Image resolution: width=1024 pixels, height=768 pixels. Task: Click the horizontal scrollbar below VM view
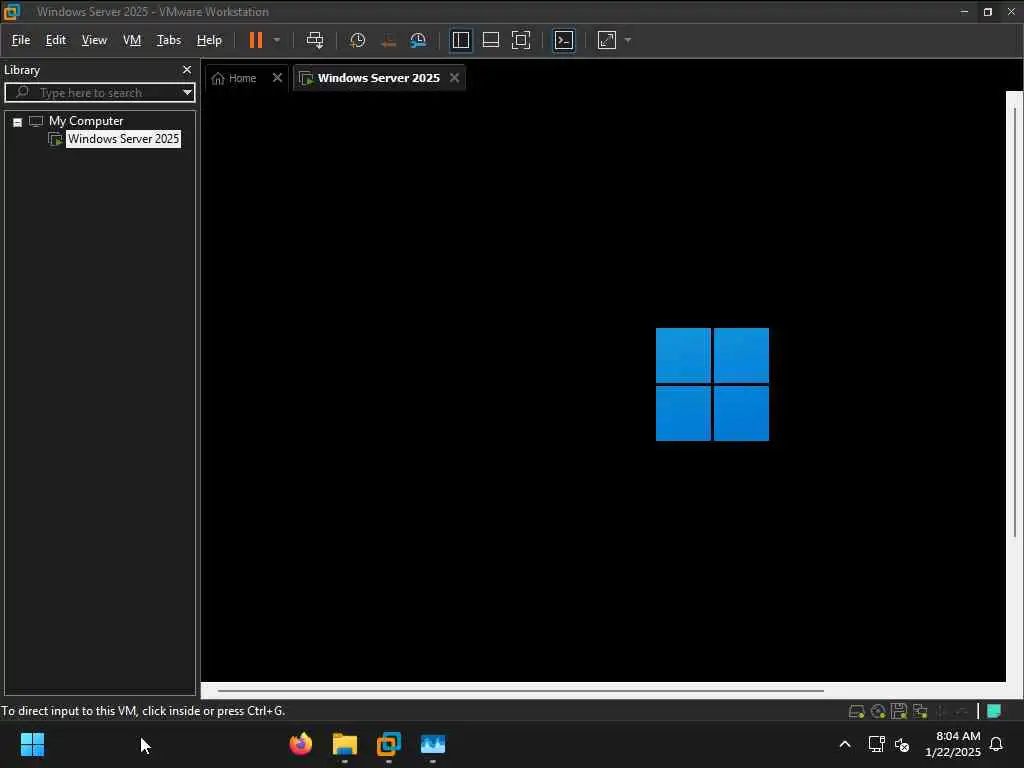click(520, 690)
